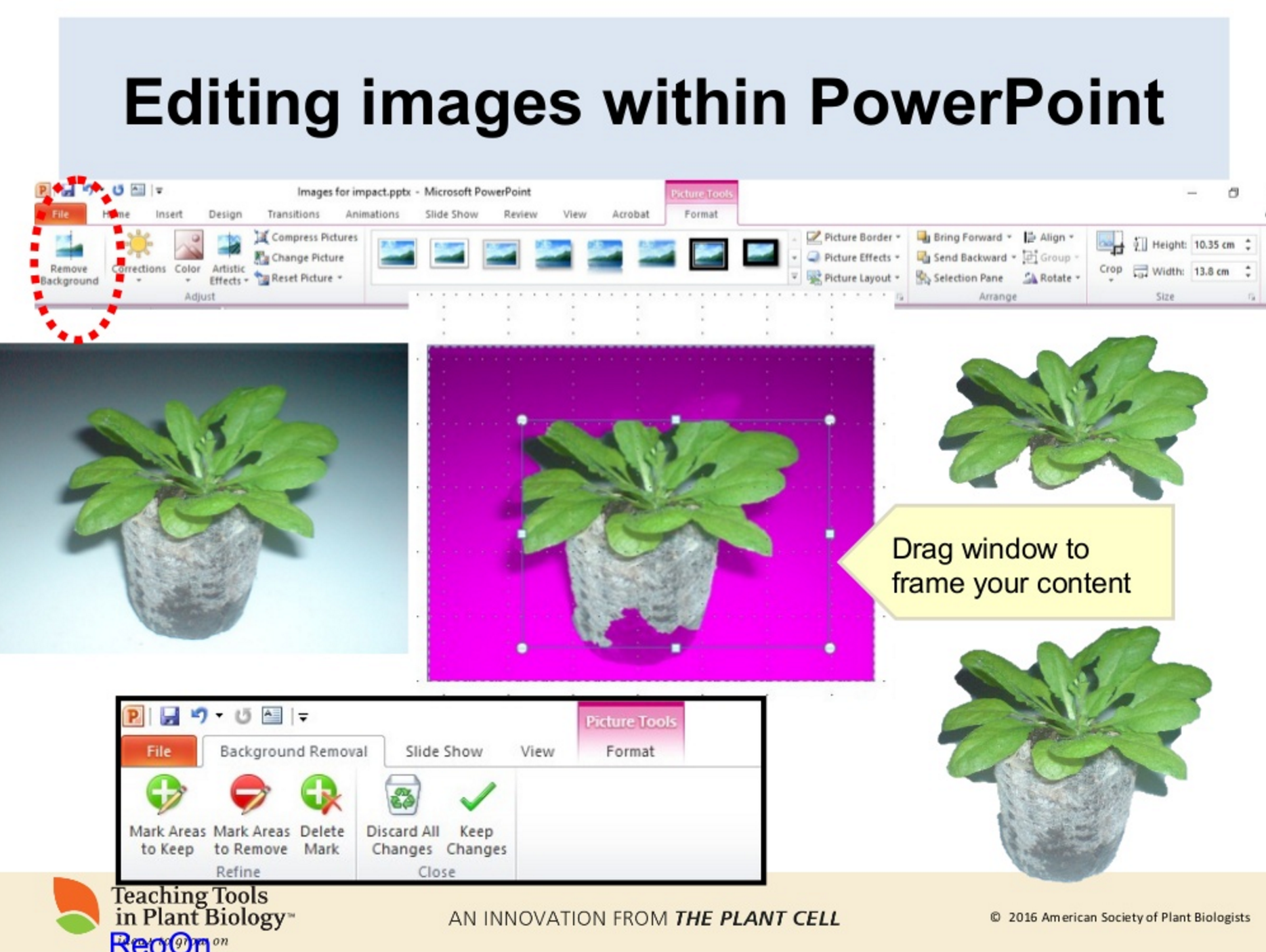Select the black-framed picture style thumbnail
Viewport: 1266px width, 952px height.
708,254
